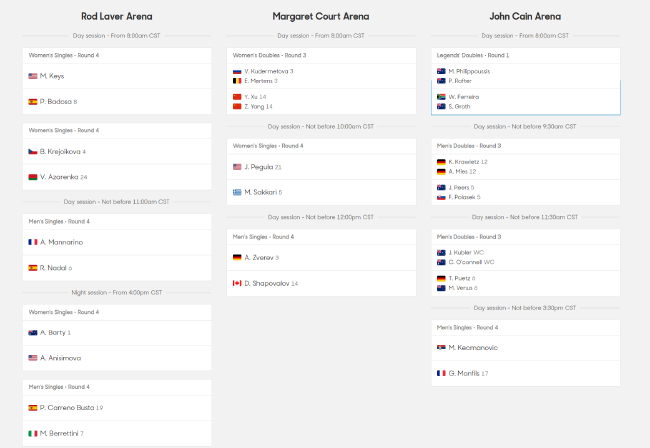
Task: Open M. Berrettini player link
Action: pyautogui.click(x=61, y=433)
